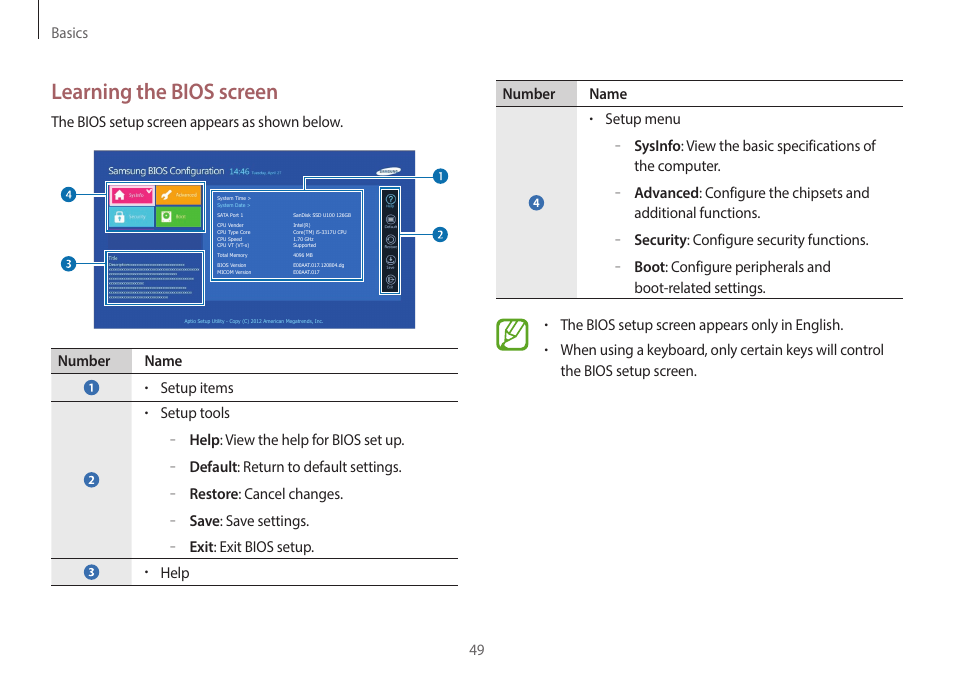This screenshot has width=954, height=675.
Task: Click the 'CPU Vendor' row label
Action: [x=230, y=225]
